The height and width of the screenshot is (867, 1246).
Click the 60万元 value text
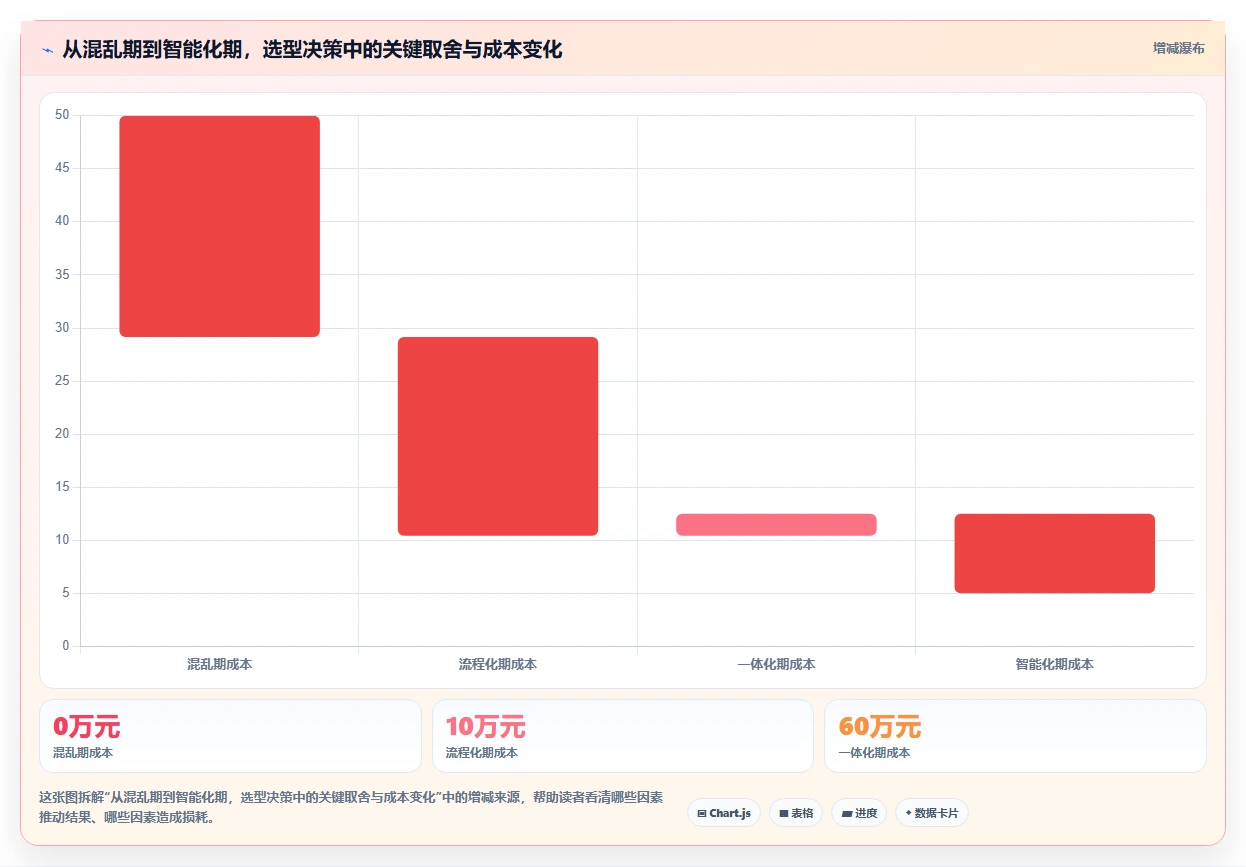(880, 727)
